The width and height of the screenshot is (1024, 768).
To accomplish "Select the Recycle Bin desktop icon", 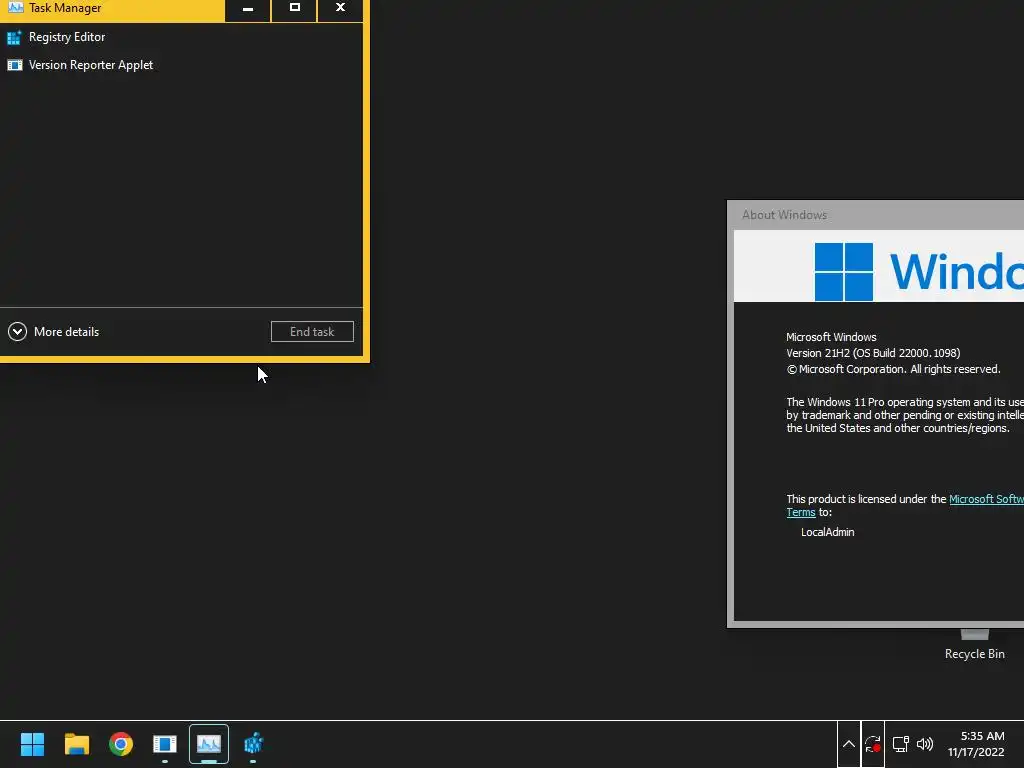I will [974, 644].
